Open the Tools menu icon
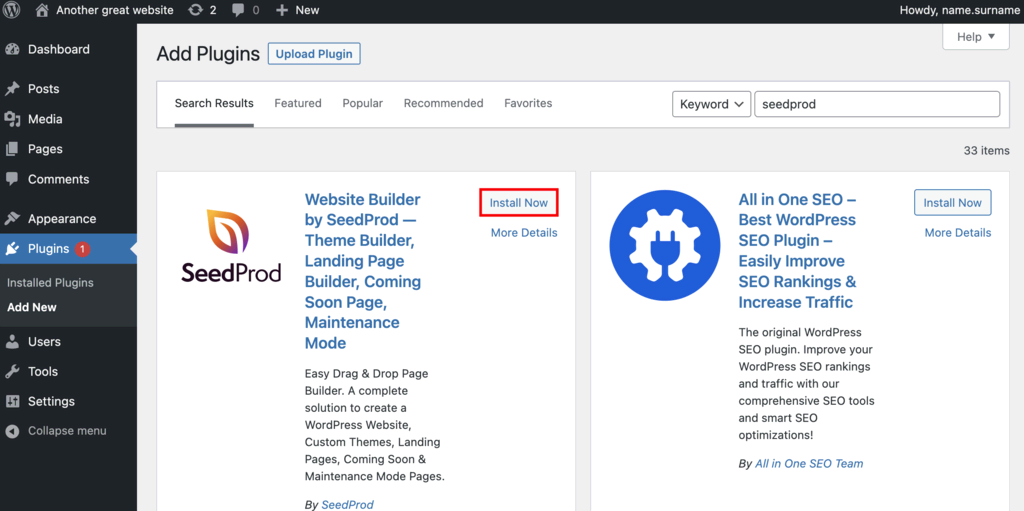This screenshot has height=511, width=1024. click(12, 371)
